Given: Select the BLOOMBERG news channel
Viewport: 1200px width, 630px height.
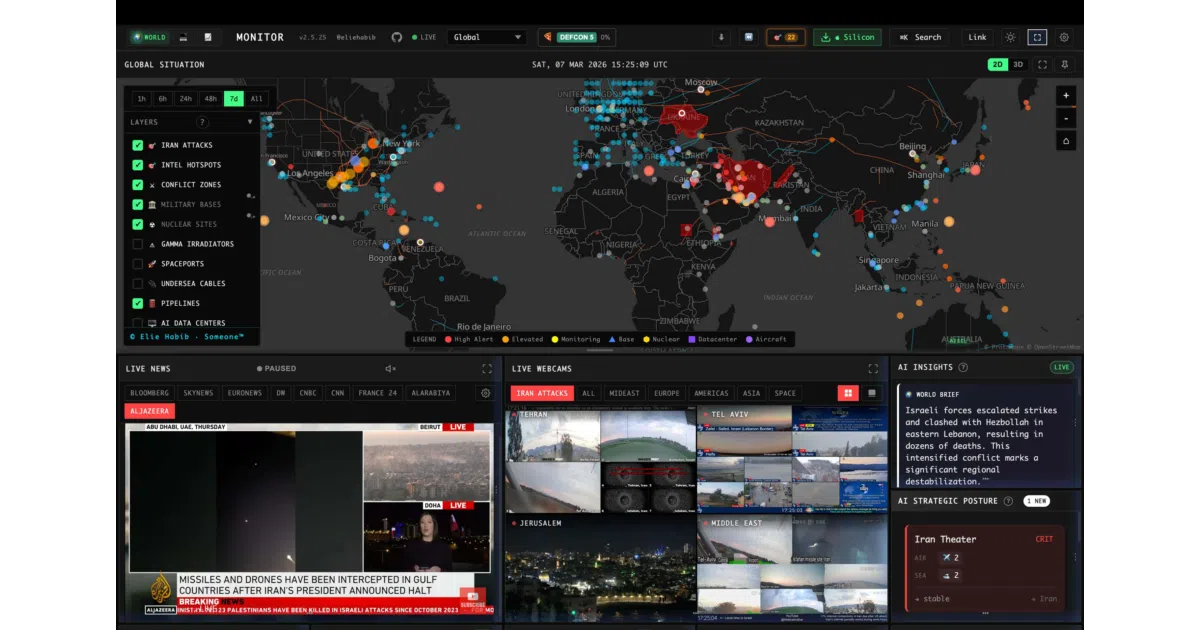Looking at the screenshot, I should [x=150, y=393].
